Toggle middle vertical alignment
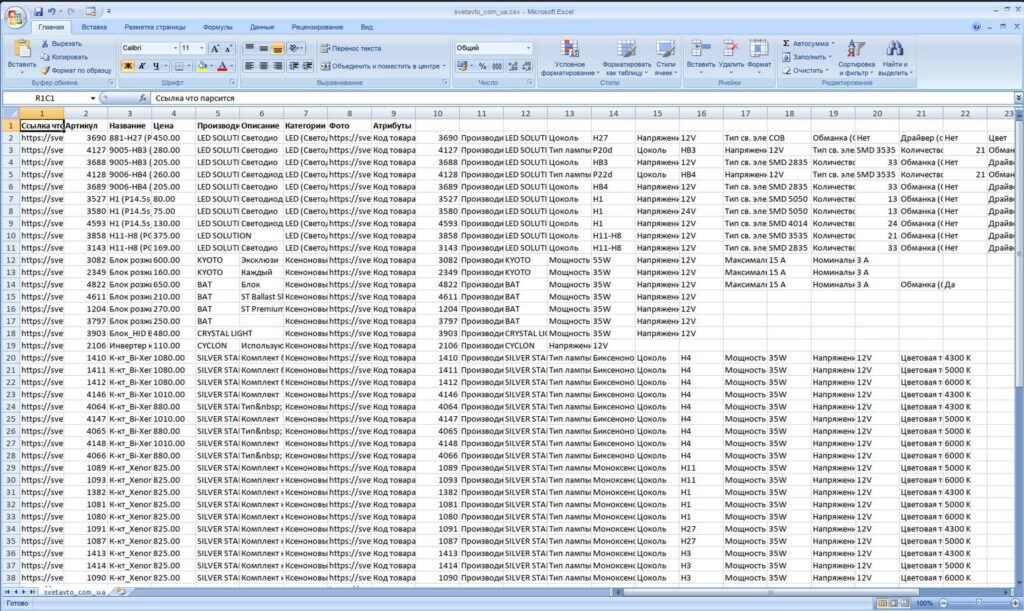The height and width of the screenshot is (611, 1024). tap(264, 48)
